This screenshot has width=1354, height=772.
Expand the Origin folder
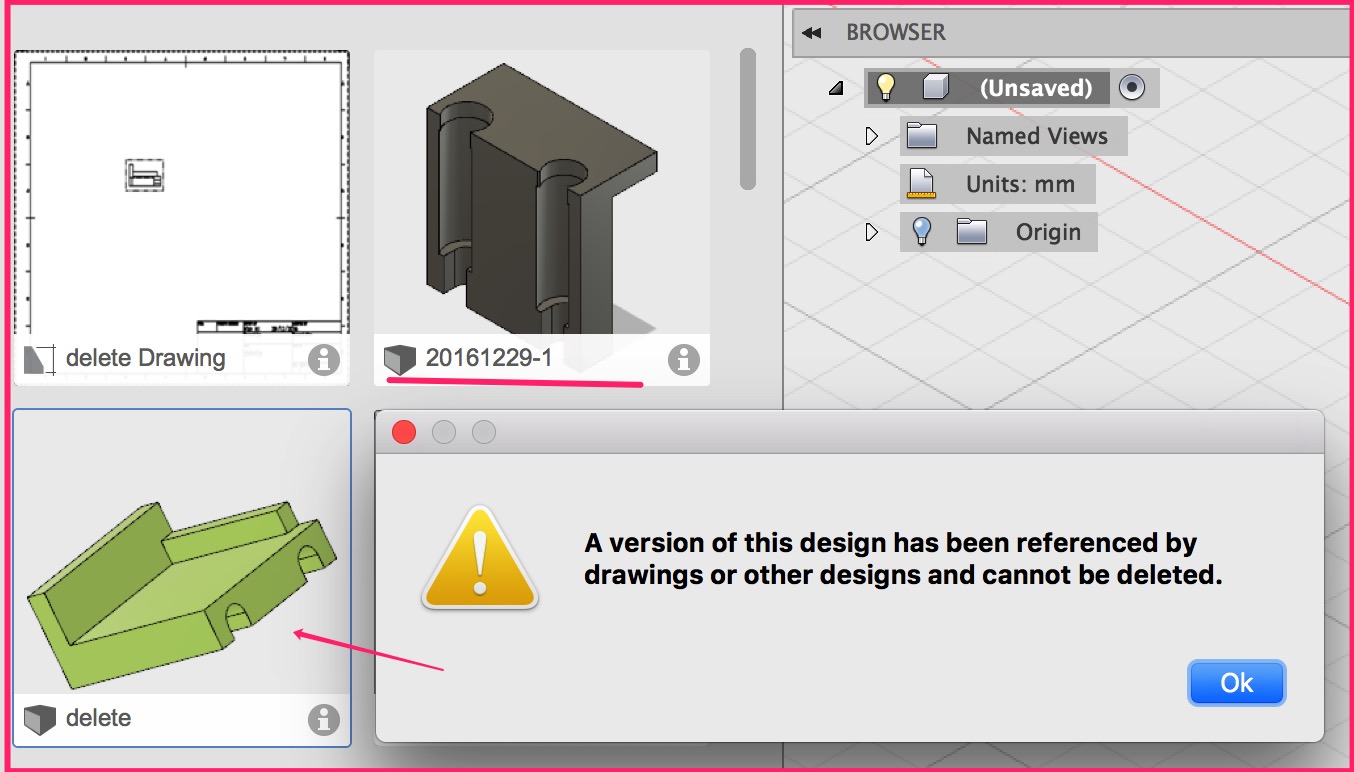(x=871, y=231)
